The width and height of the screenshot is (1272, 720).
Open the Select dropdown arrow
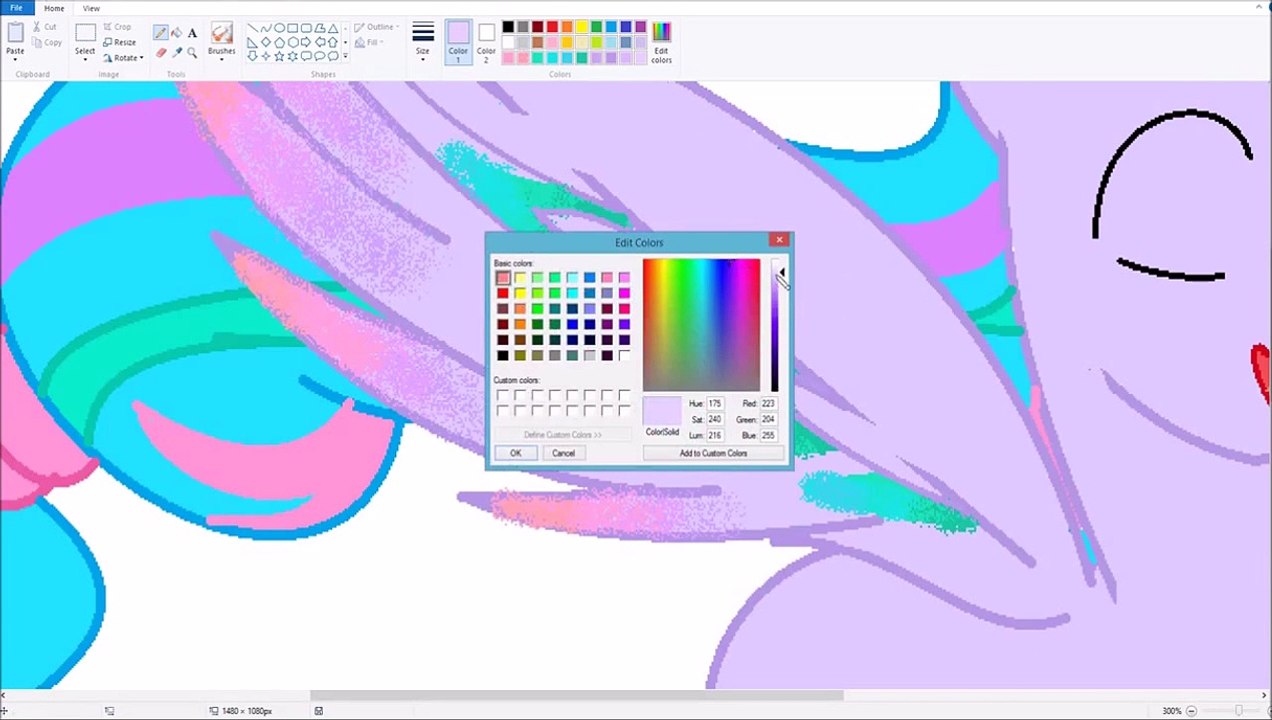[85, 60]
